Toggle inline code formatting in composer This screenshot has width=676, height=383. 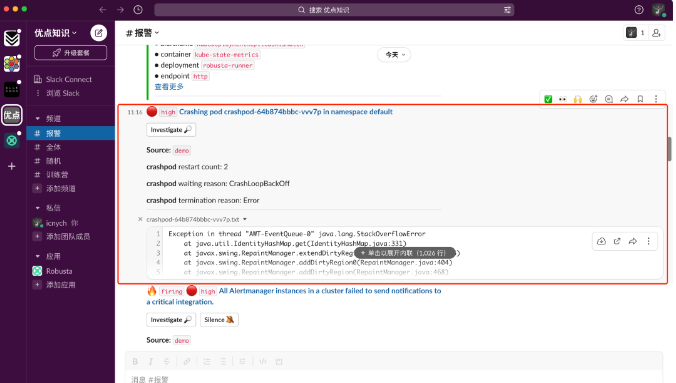point(263,361)
